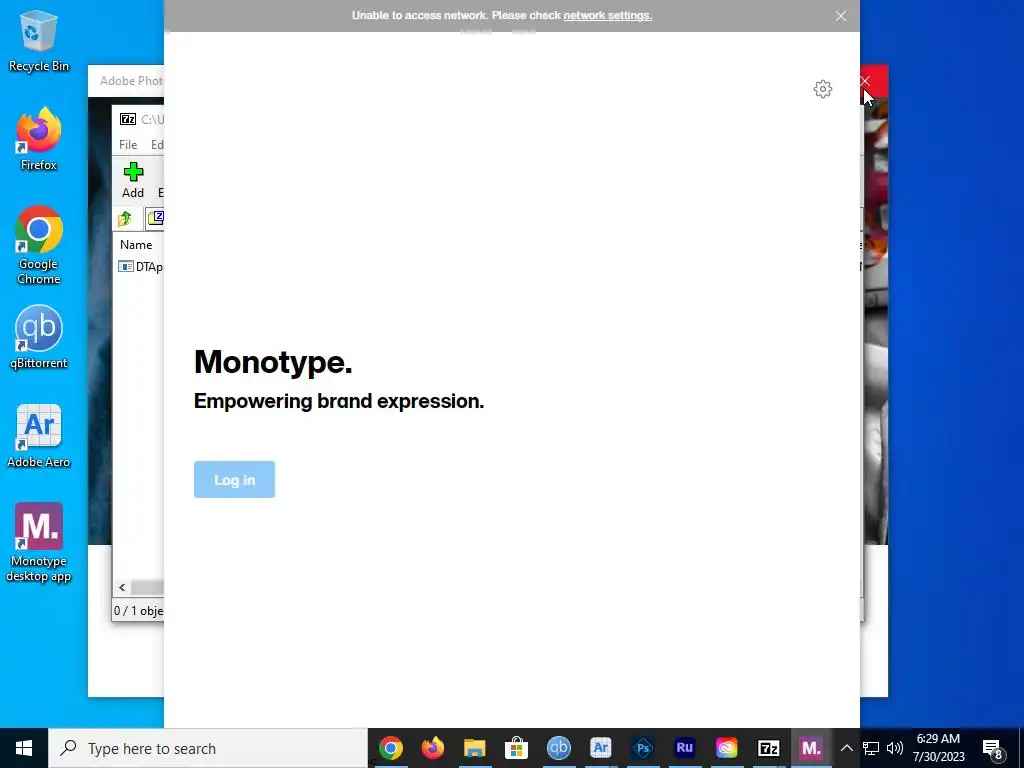Open the Recycle Bin desktop icon
1024x768 pixels.
pos(39,41)
